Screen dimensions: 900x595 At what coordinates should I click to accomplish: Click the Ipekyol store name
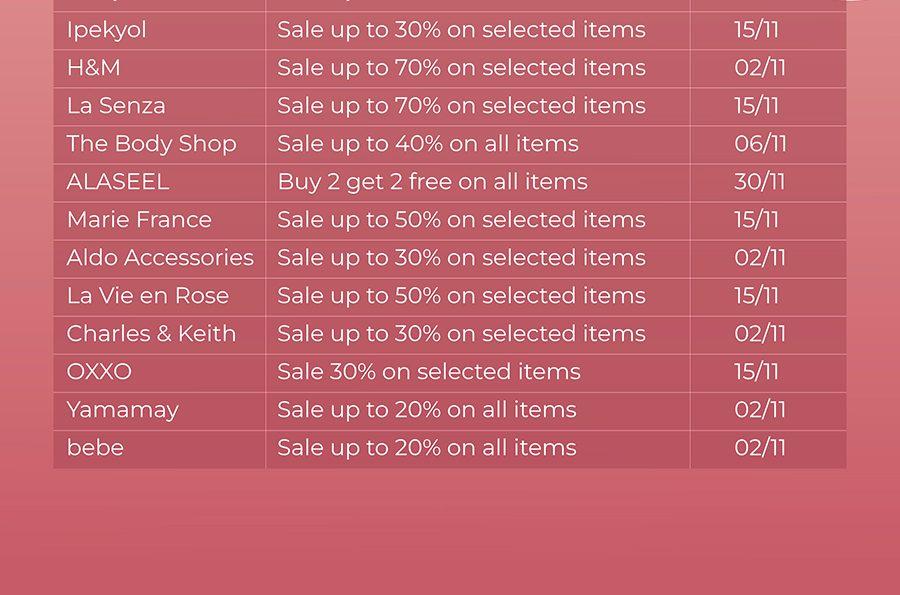[x=107, y=30]
